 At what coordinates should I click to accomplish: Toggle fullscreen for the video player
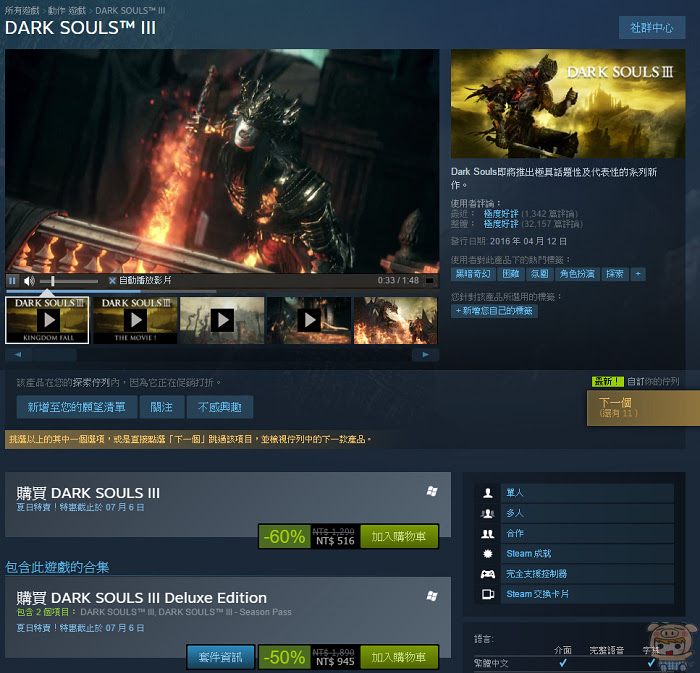pyautogui.click(x=429, y=281)
